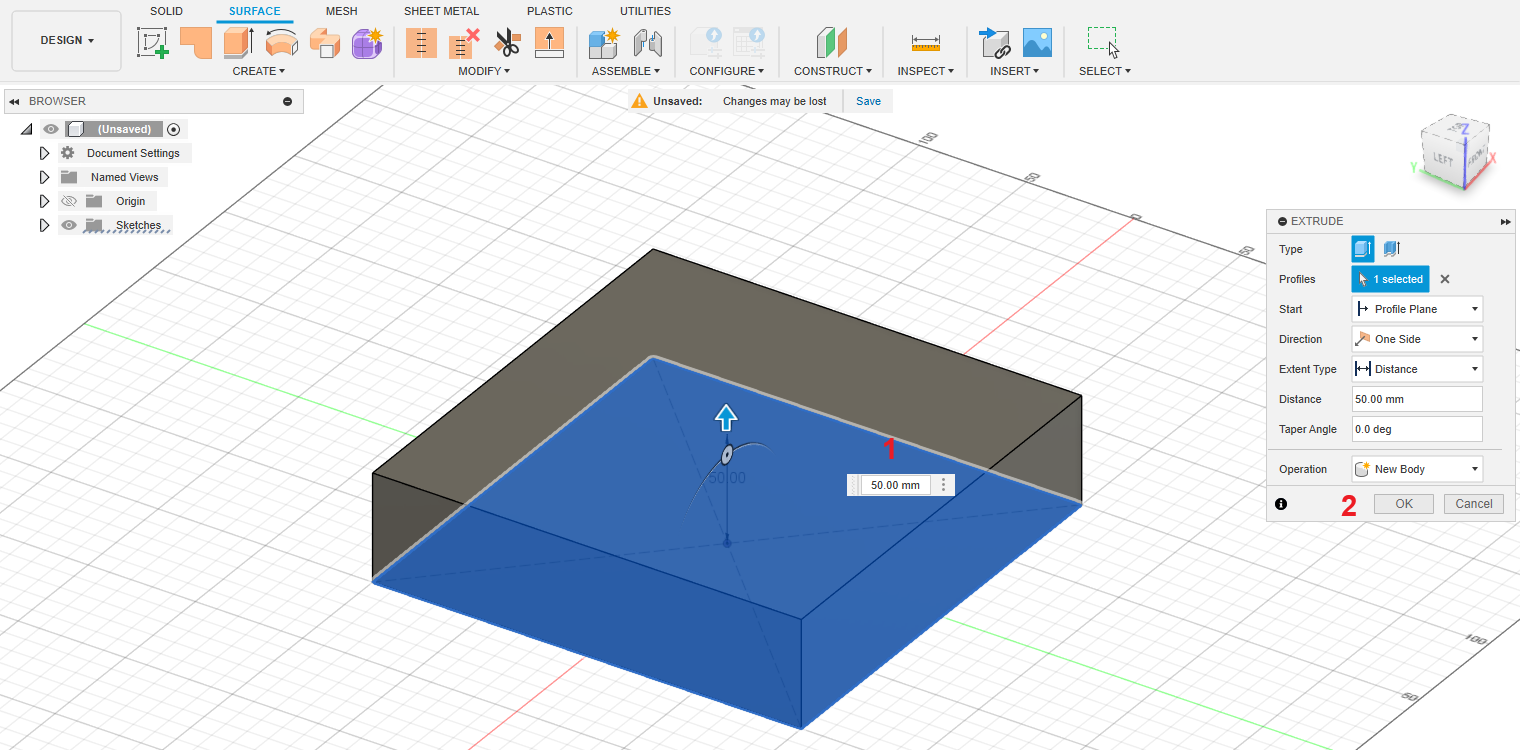Viewport: 1520px width, 750px height.
Task: Toggle visibility of the Sketches folder
Action: point(69,225)
